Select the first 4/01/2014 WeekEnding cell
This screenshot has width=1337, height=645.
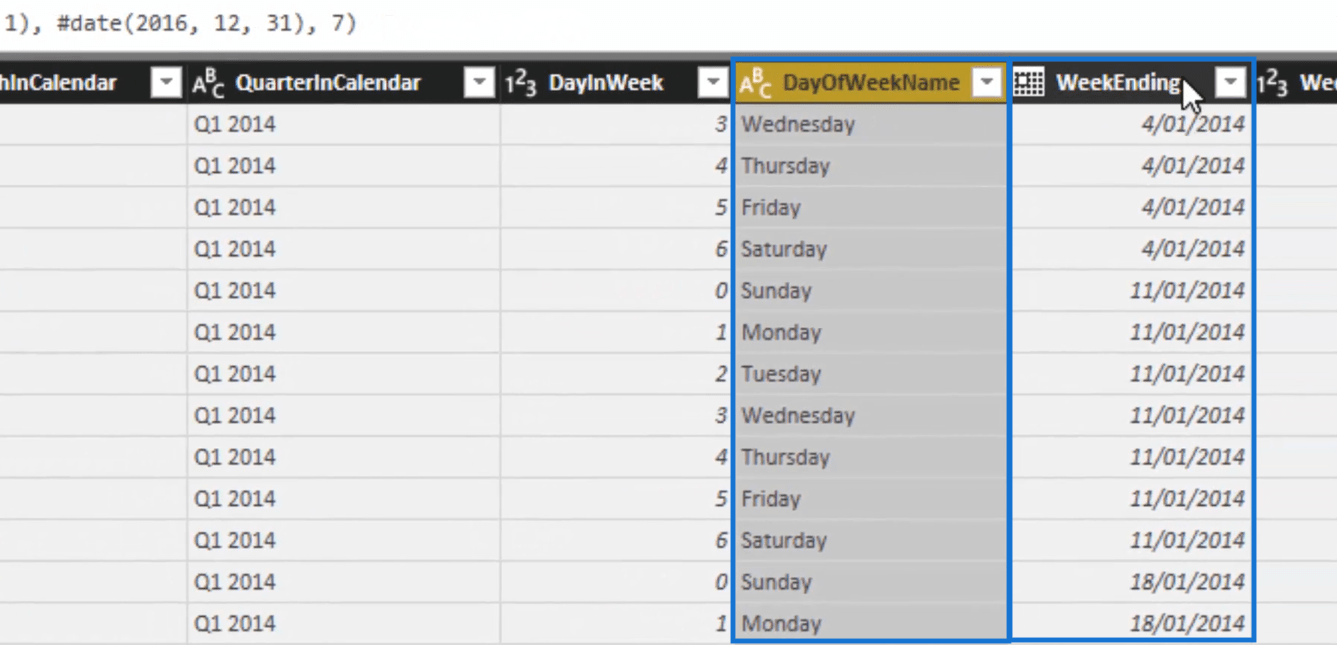[x=1132, y=125]
